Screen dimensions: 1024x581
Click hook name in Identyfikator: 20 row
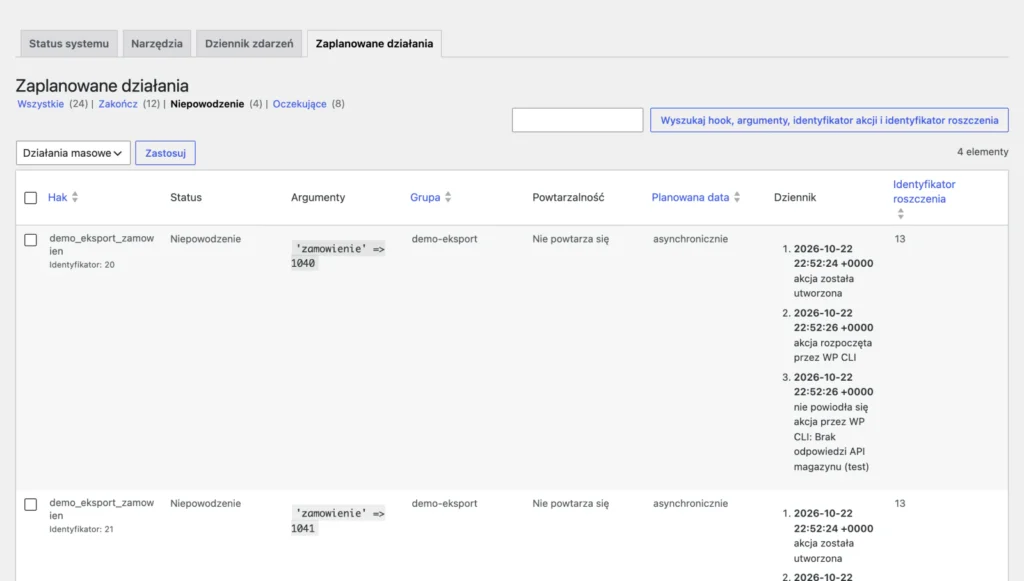pos(102,245)
